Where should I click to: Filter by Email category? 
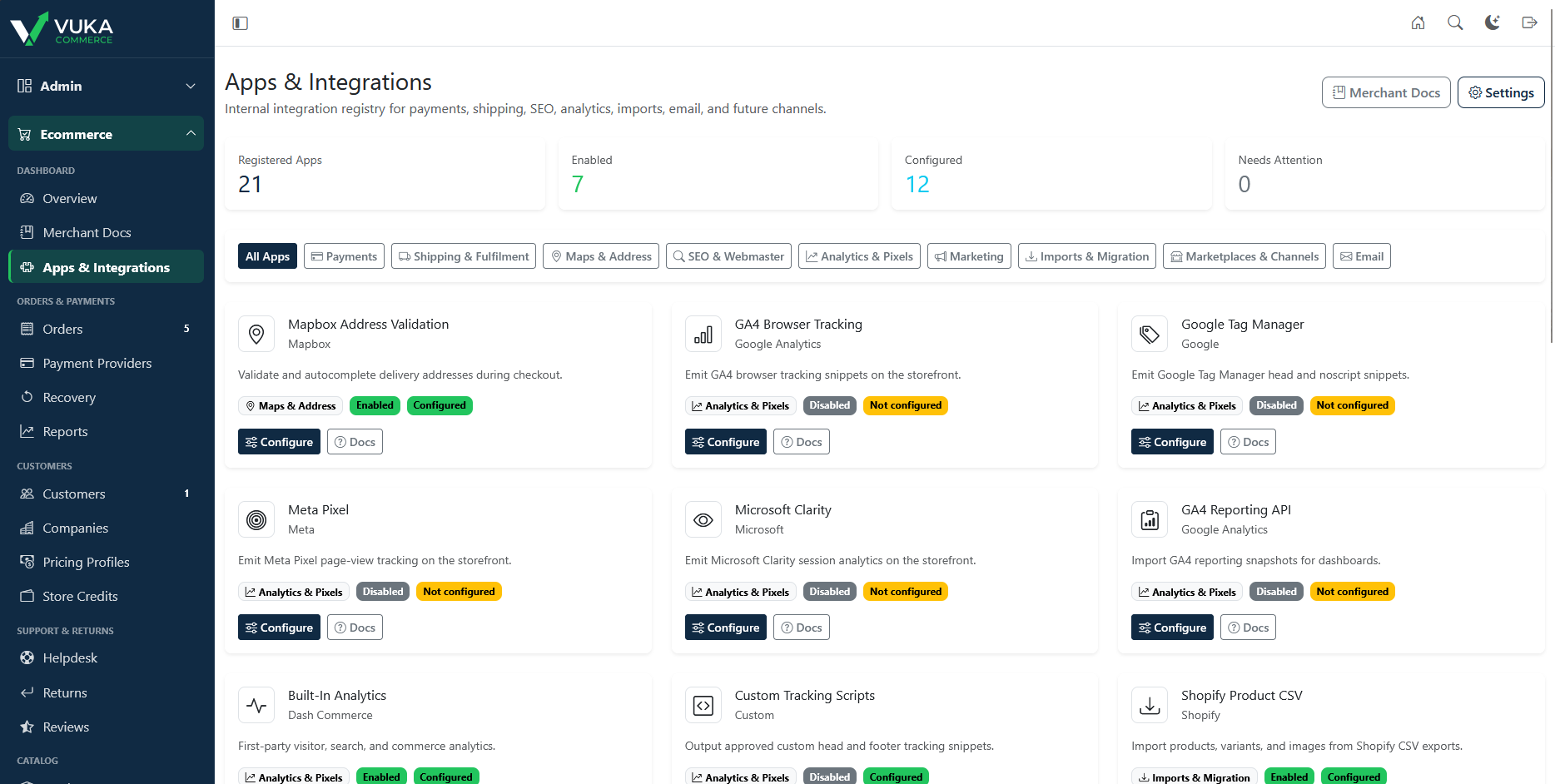1362,256
